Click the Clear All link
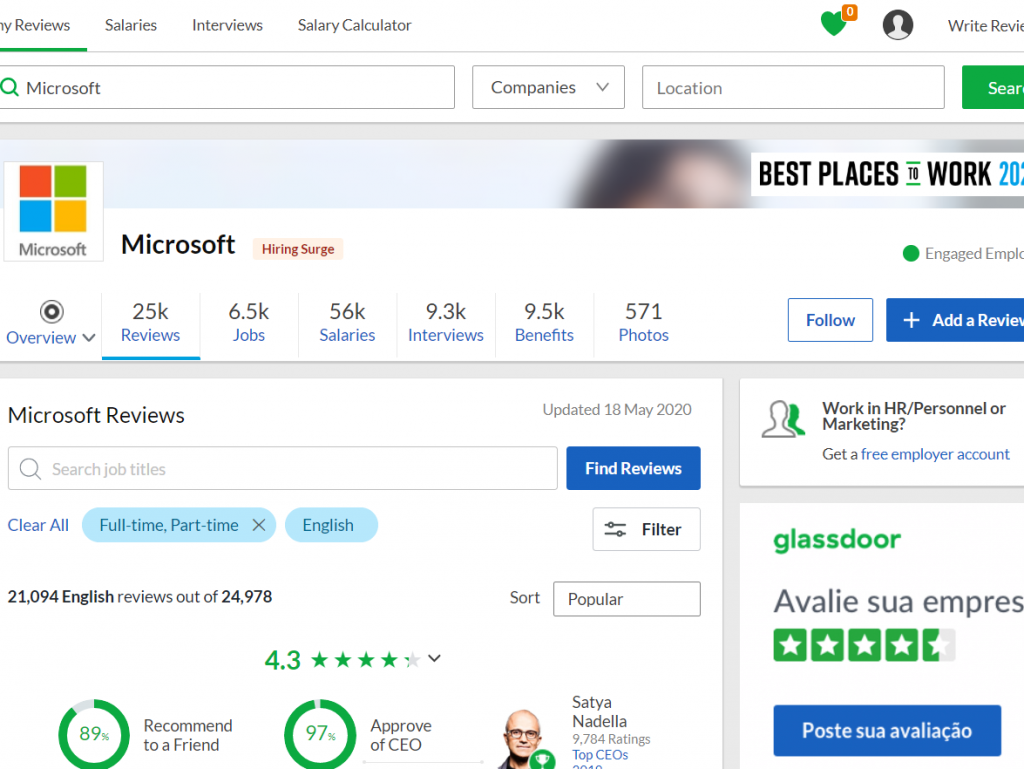1024x769 pixels. tap(38, 525)
